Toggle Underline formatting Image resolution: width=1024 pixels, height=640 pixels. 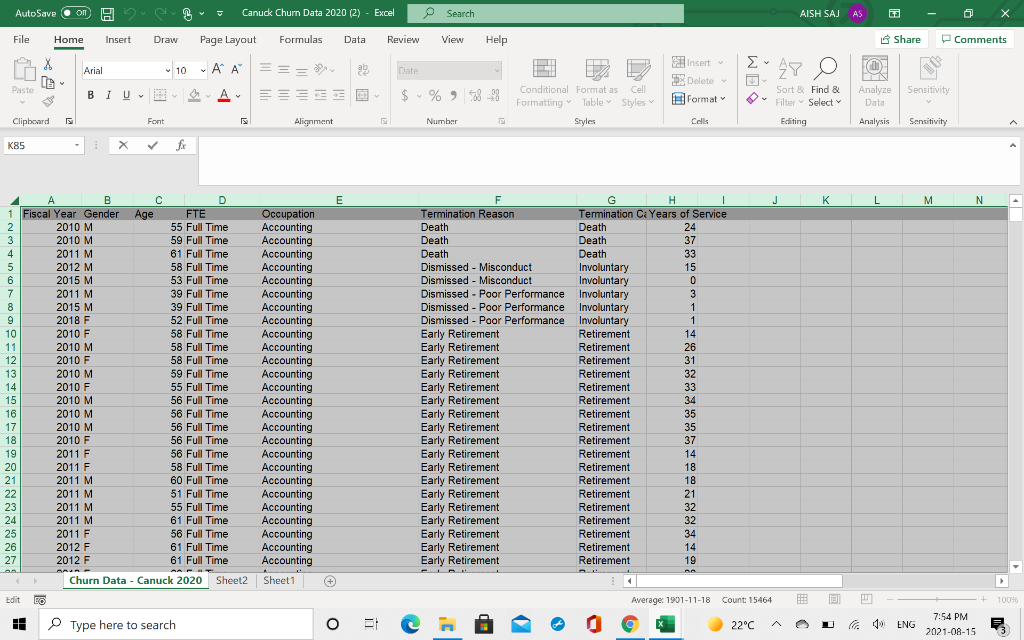126,95
